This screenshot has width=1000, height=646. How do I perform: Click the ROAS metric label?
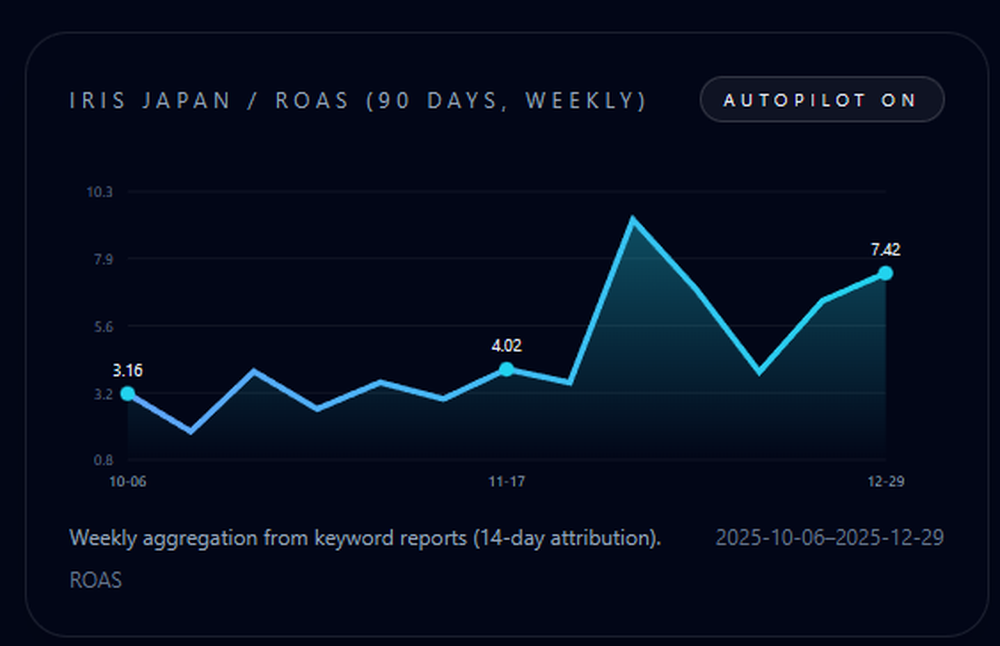click(x=95, y=580)
